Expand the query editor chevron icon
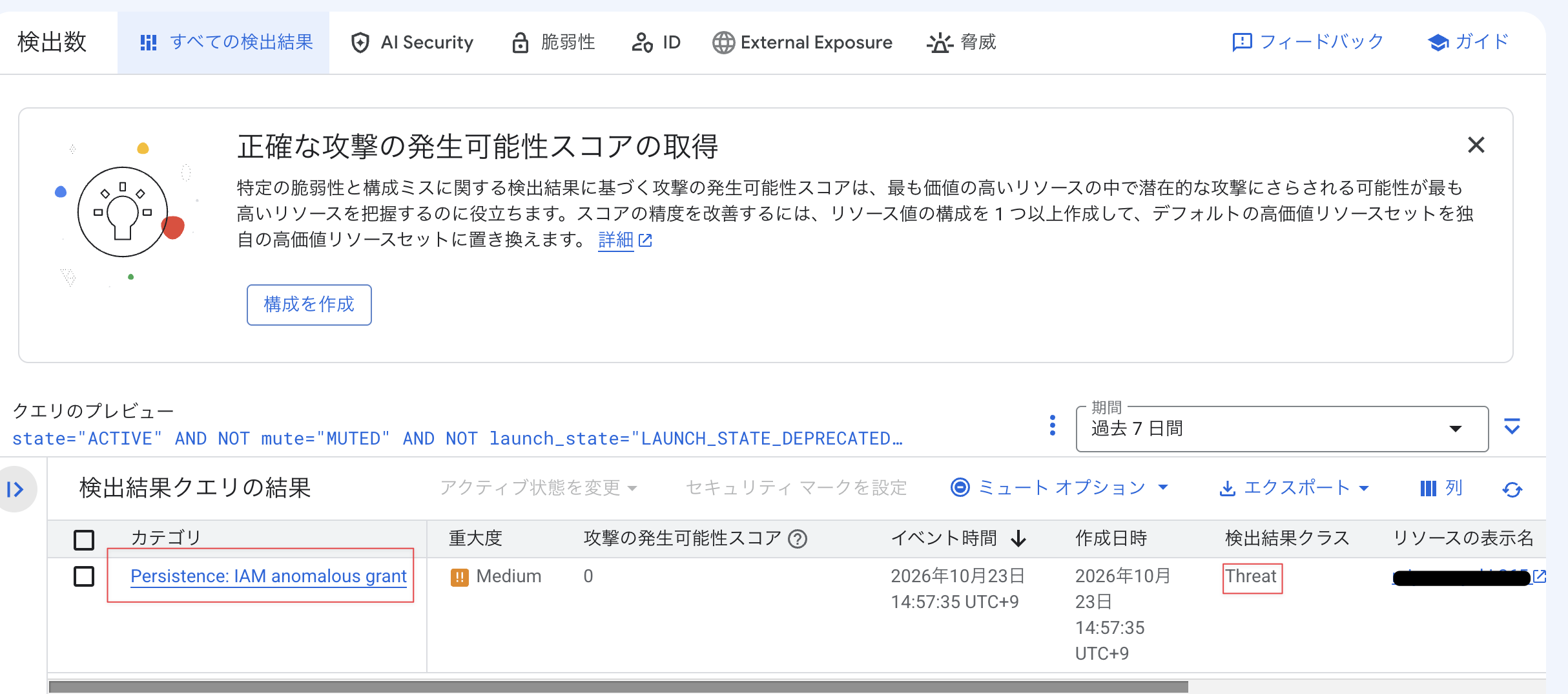The height and width of the screenshot is (694, 1568). point(1512,426)
